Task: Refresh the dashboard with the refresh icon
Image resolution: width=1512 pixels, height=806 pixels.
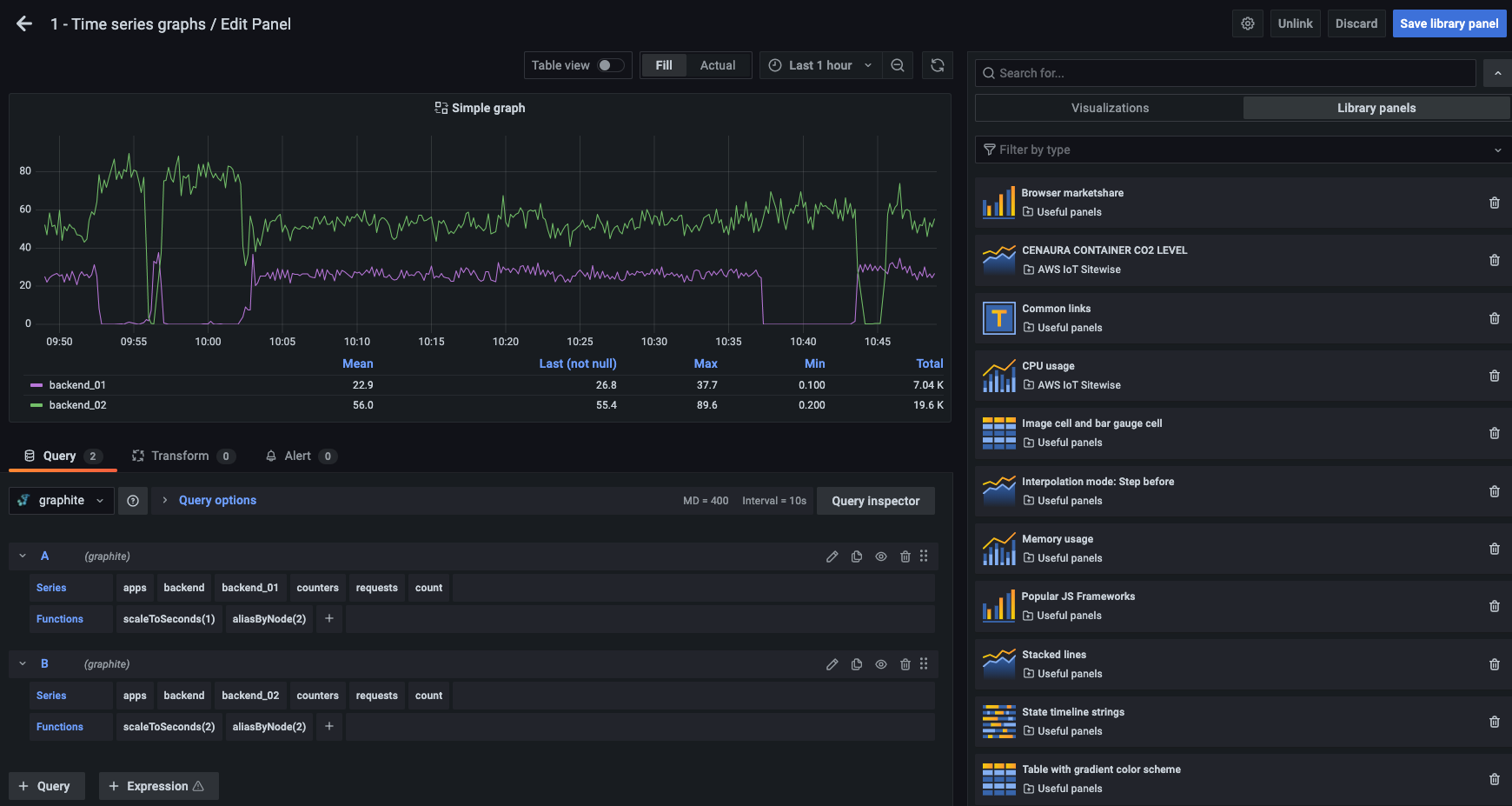Action: (938, 65)
